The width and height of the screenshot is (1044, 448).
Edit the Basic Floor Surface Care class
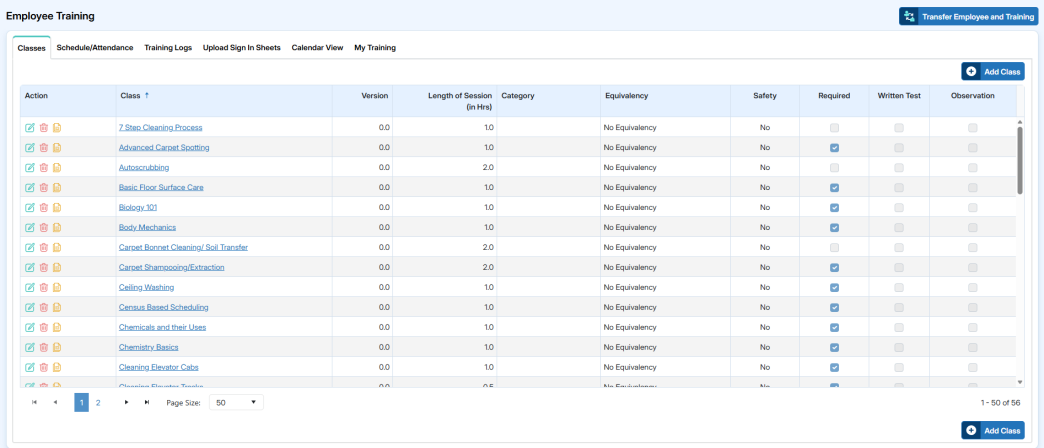(29, 187)
